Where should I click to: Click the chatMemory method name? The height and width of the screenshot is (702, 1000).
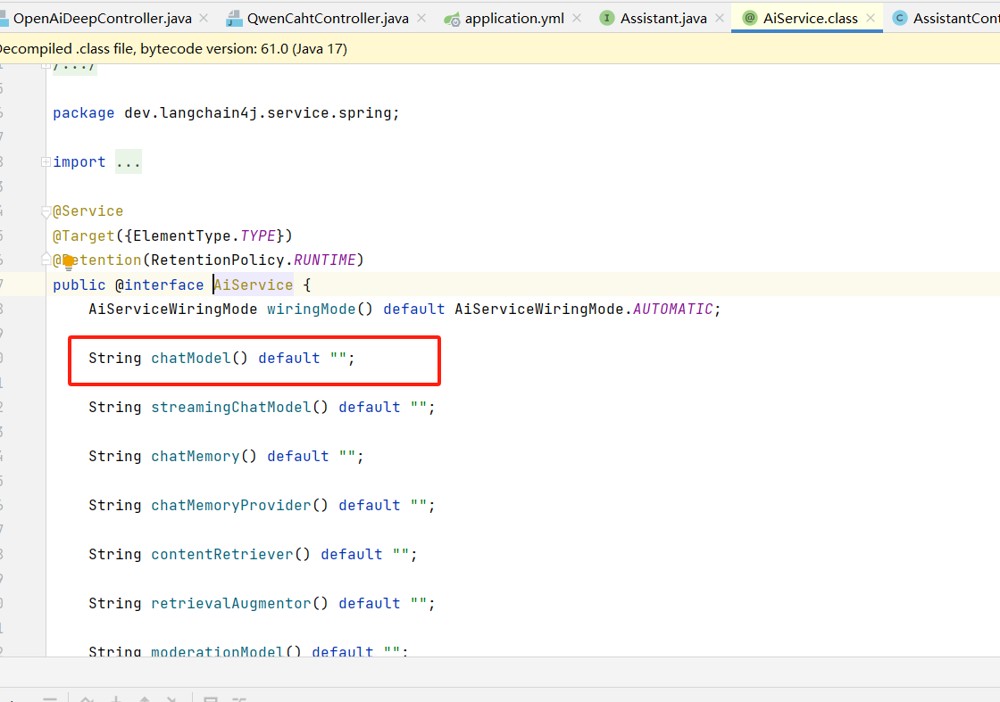point(195,457)
